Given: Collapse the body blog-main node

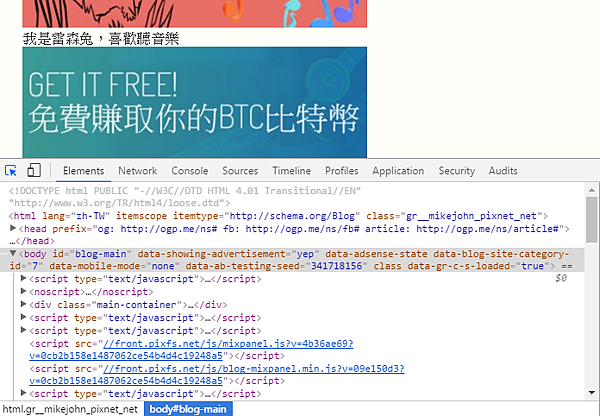Looking at the screenshot, I should point(13,253).
